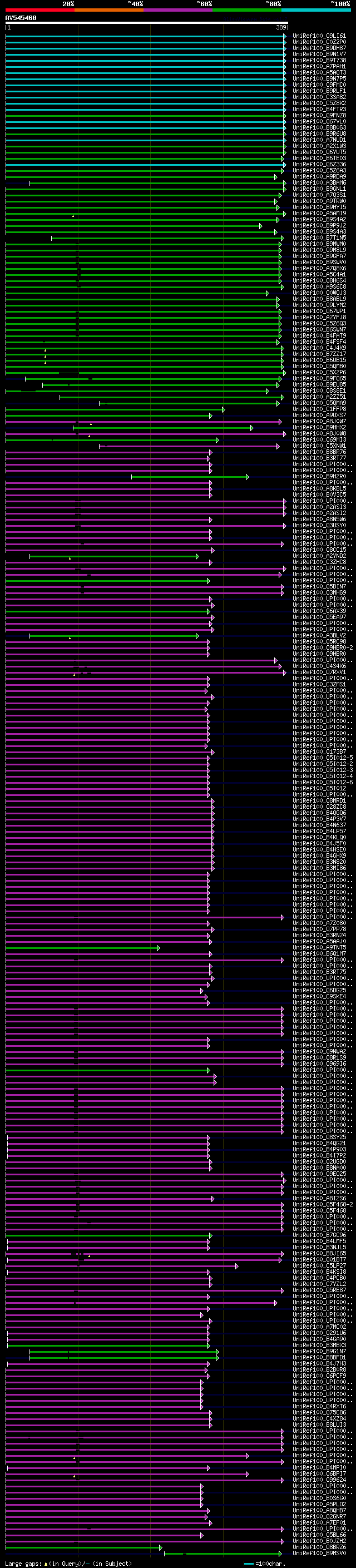This screenshot has height=1568, width=356.
Task: Select UniRef100_A5AQT3 label
Action: coord(319,72)
